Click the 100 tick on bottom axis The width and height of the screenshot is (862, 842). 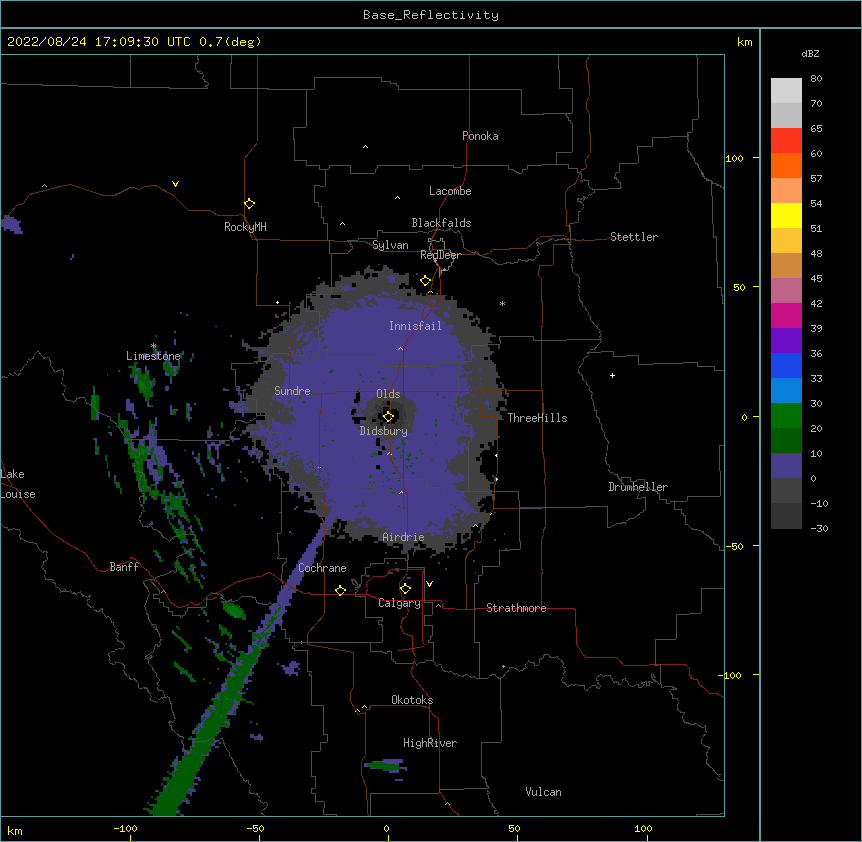(x=643, y=828)
